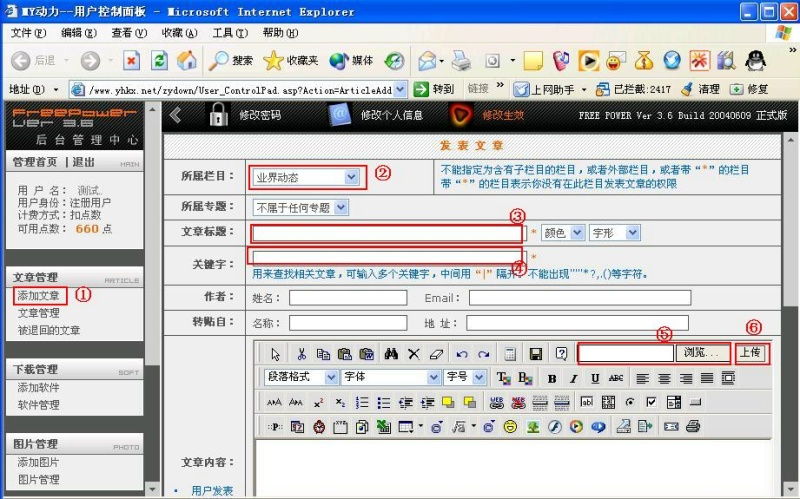800x499 pixels.
Task: Expand the 所属专题 dropdown
Action: tap(300, 208)
